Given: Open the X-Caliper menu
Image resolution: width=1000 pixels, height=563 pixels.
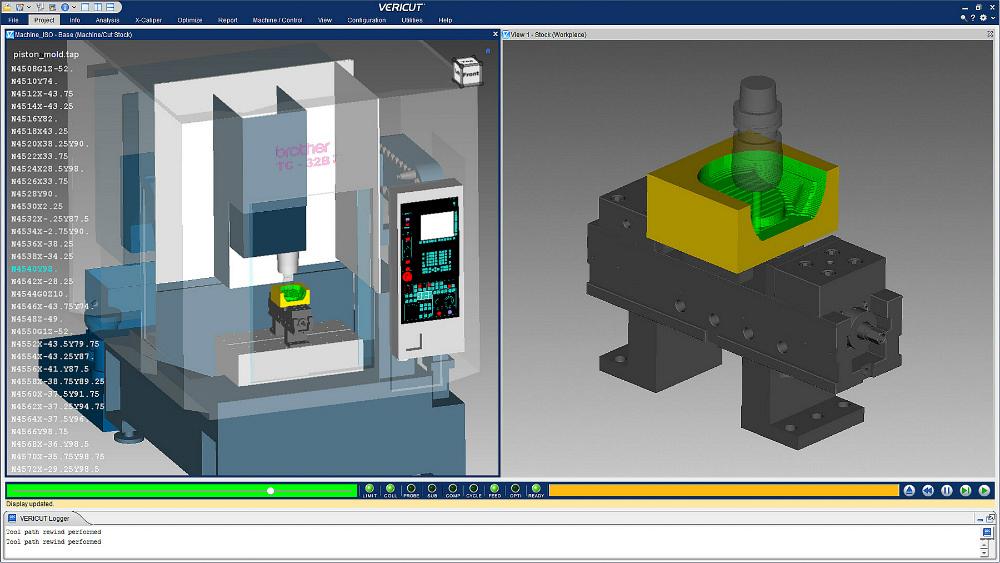Looking at the screenshot, I should click(148, 20).
